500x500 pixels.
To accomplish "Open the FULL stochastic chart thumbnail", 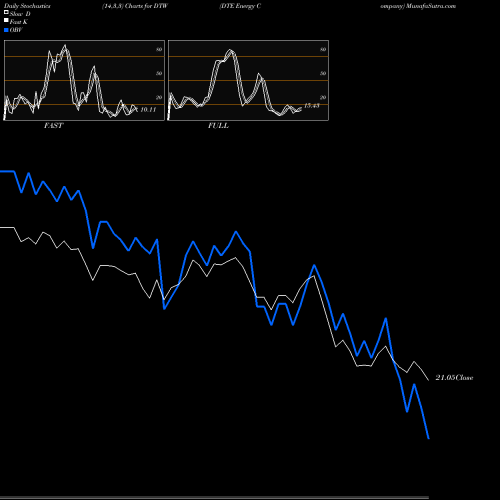I will click(248, 80).
